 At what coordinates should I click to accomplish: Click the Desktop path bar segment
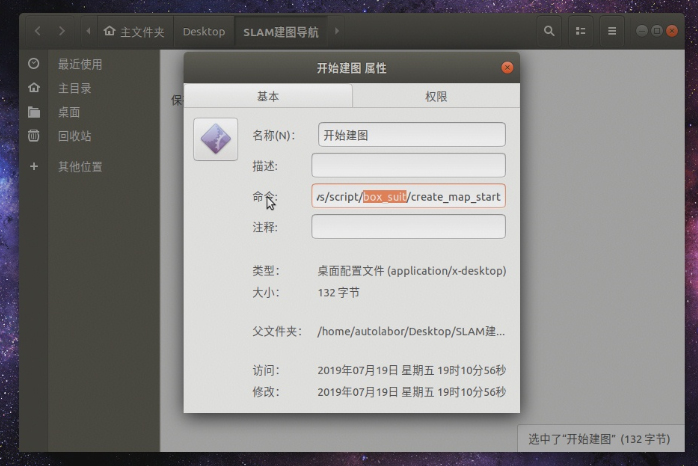204,31
